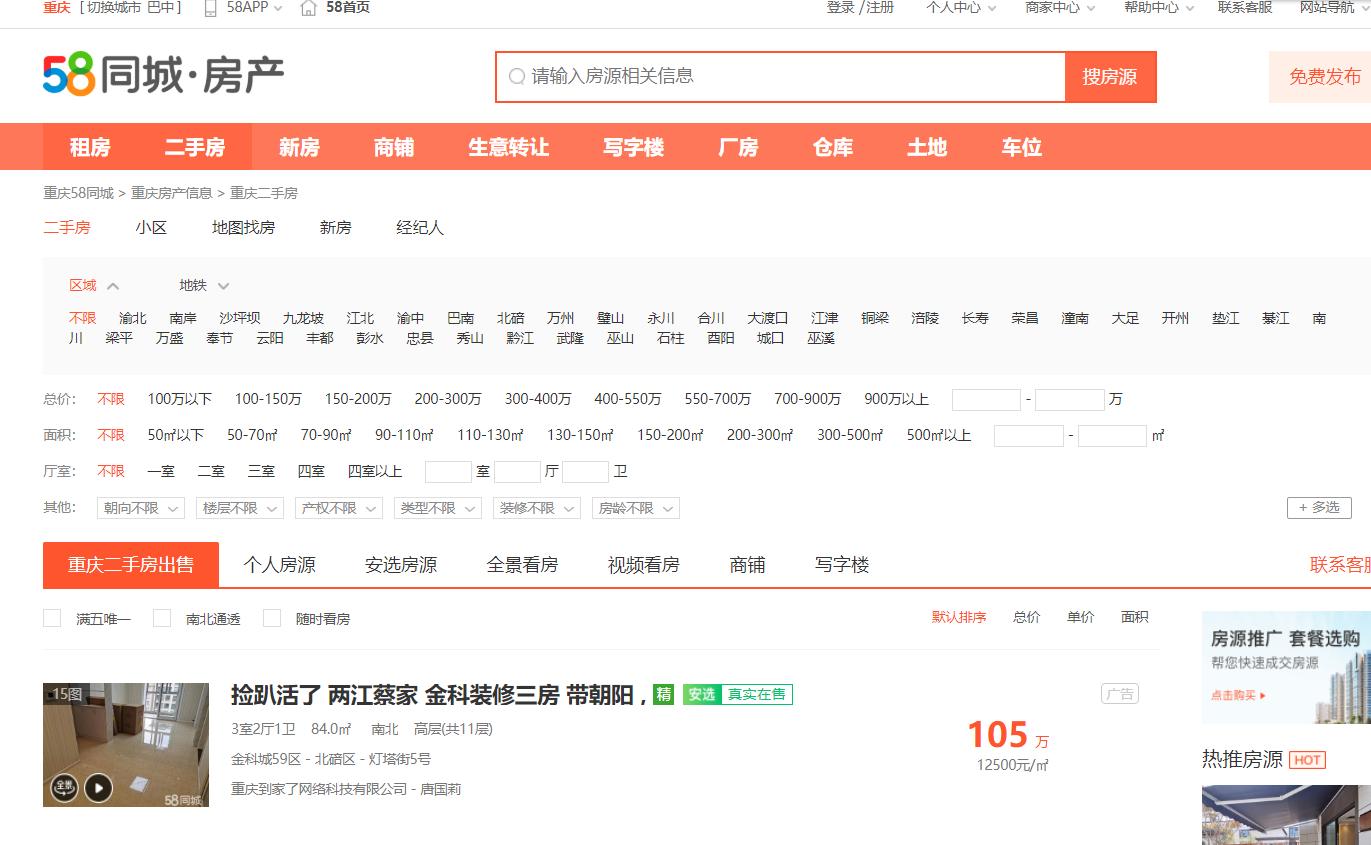The width and height of the screenshot is (1371, 845).
Task: Click the green 安选 badge on the listing
Action: (x=703, y=694)
